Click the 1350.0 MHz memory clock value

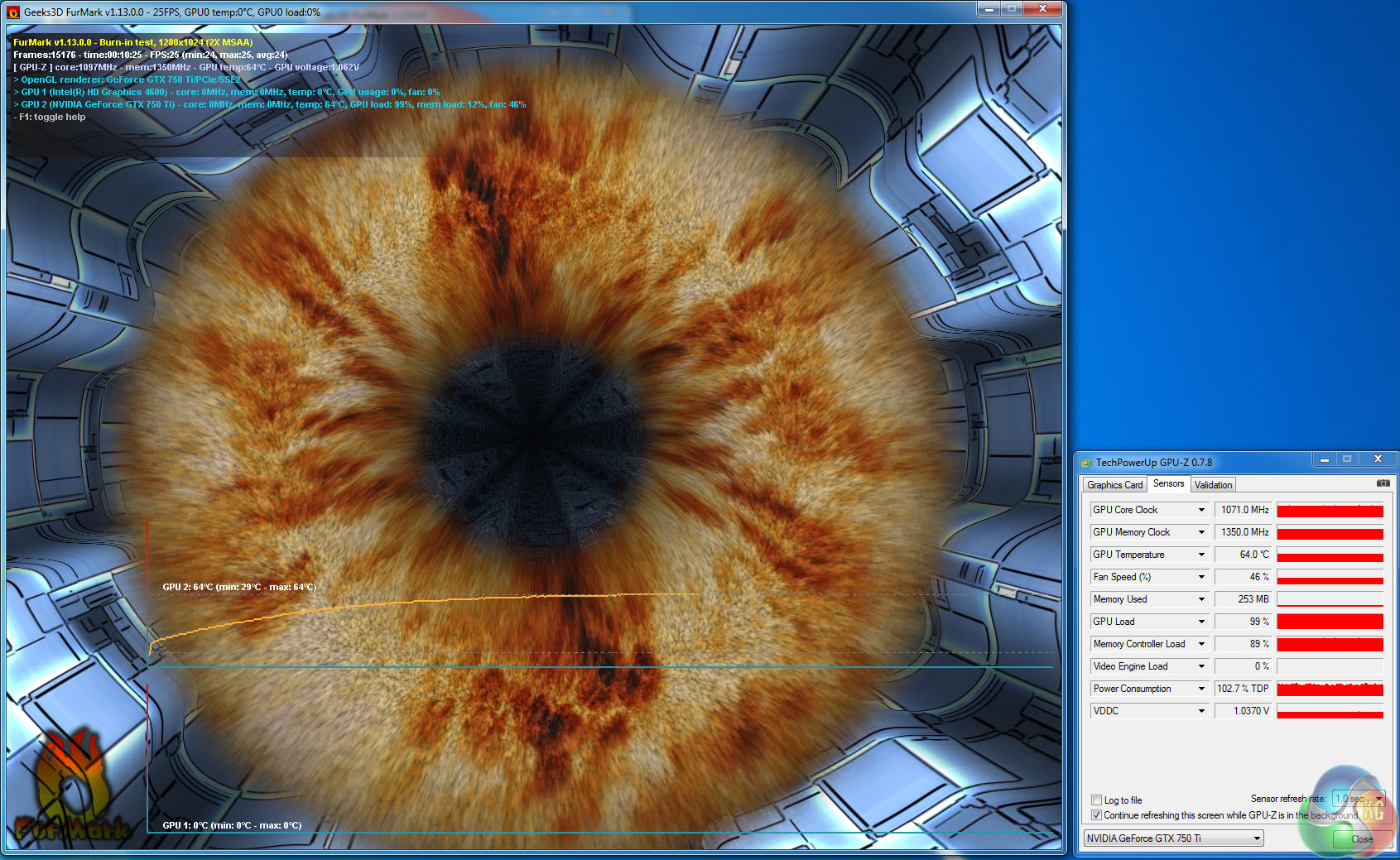coord(1243,532)
